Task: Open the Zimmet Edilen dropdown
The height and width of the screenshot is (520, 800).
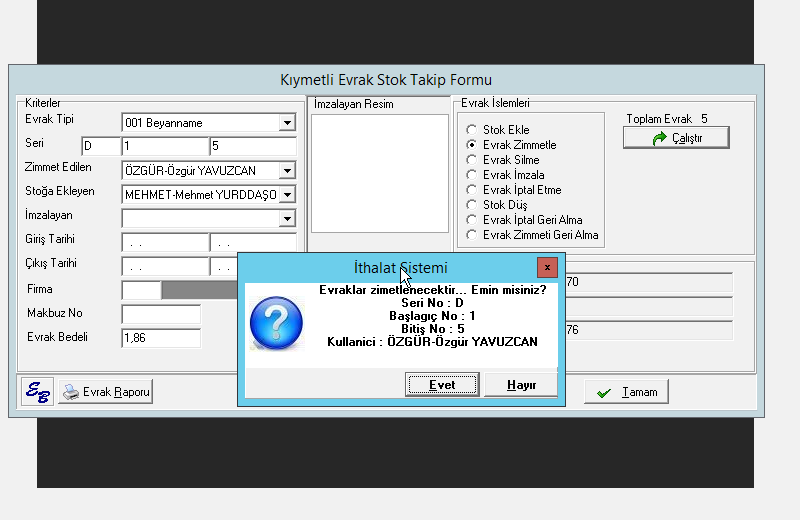Action: point(287,171)
